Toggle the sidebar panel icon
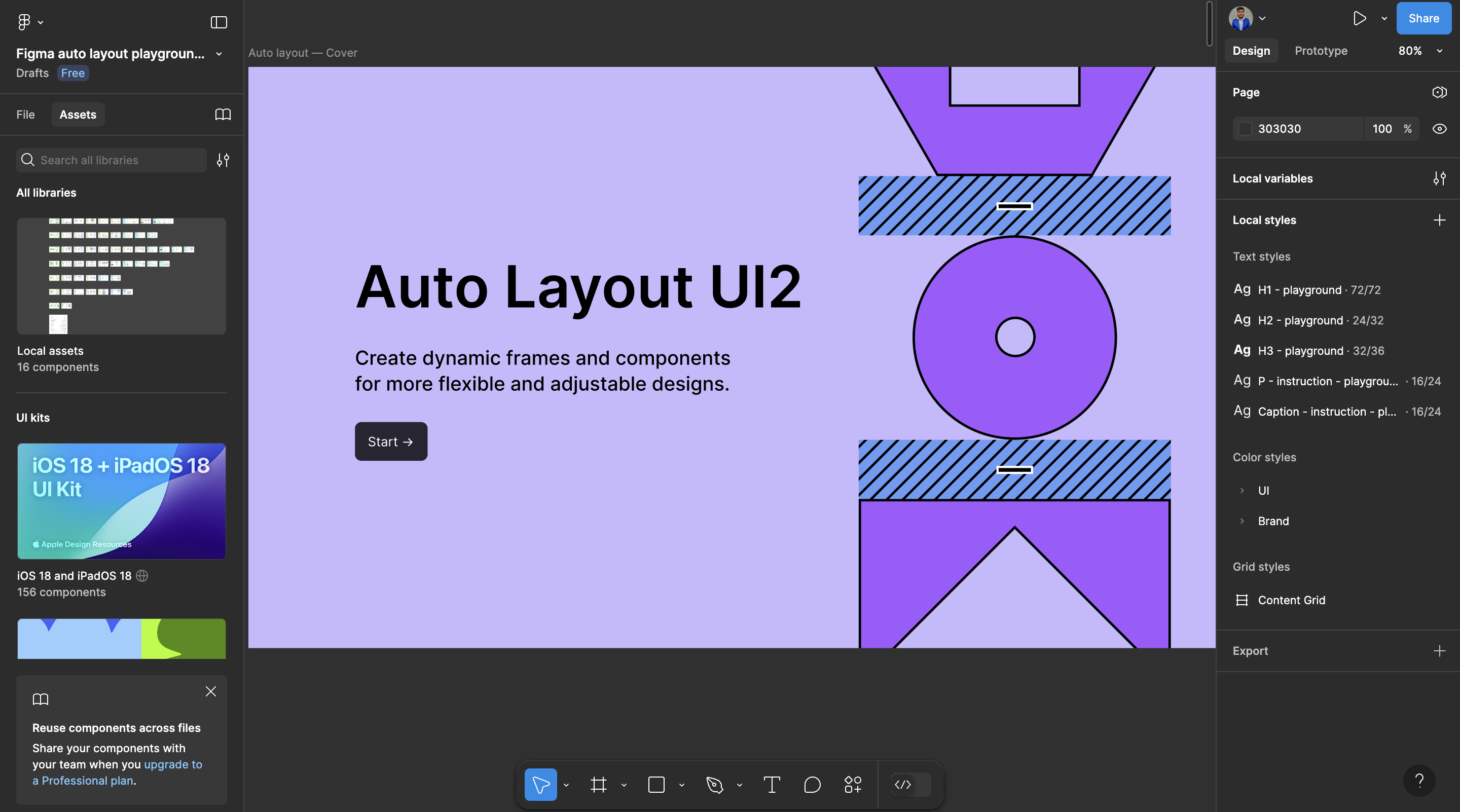 [219, 22]
